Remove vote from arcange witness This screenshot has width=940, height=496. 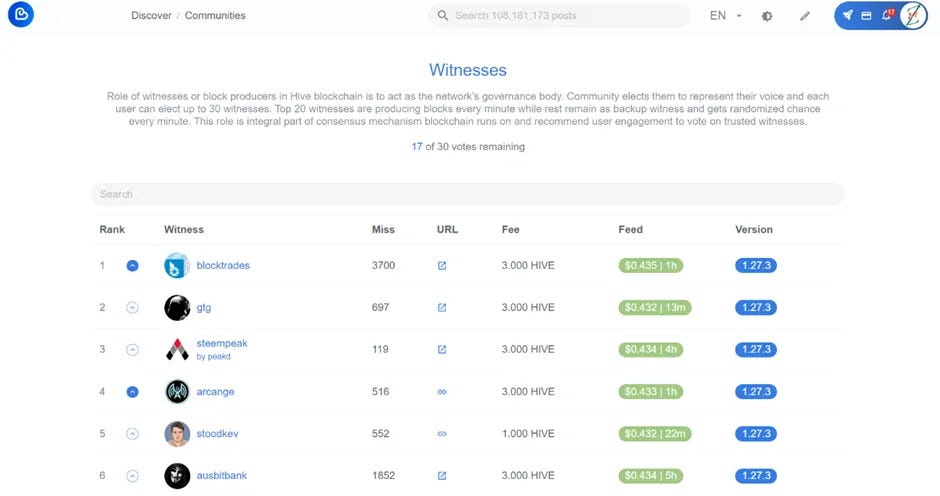point(132,392)
